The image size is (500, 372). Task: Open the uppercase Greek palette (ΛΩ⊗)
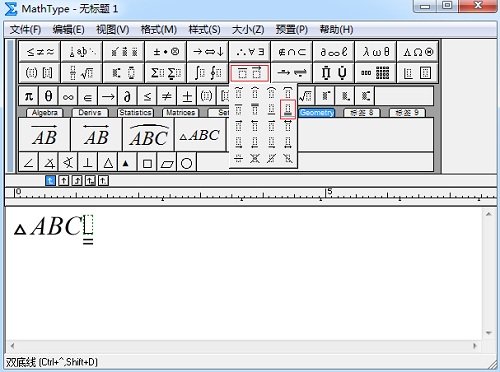pyautogui.click(x=418, y=52)
